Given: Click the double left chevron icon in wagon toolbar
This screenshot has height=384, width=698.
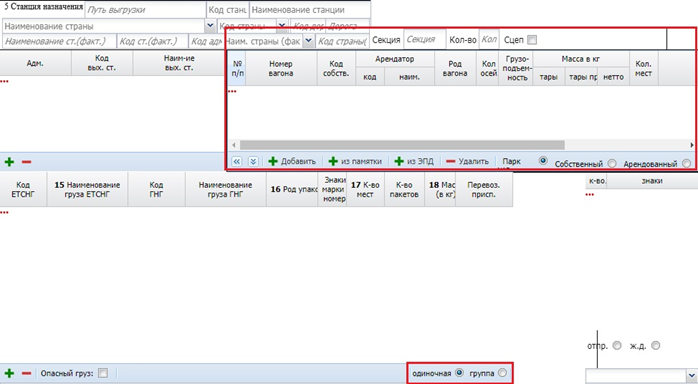Looking at the screenshot, I should click(x=237, y=162).
